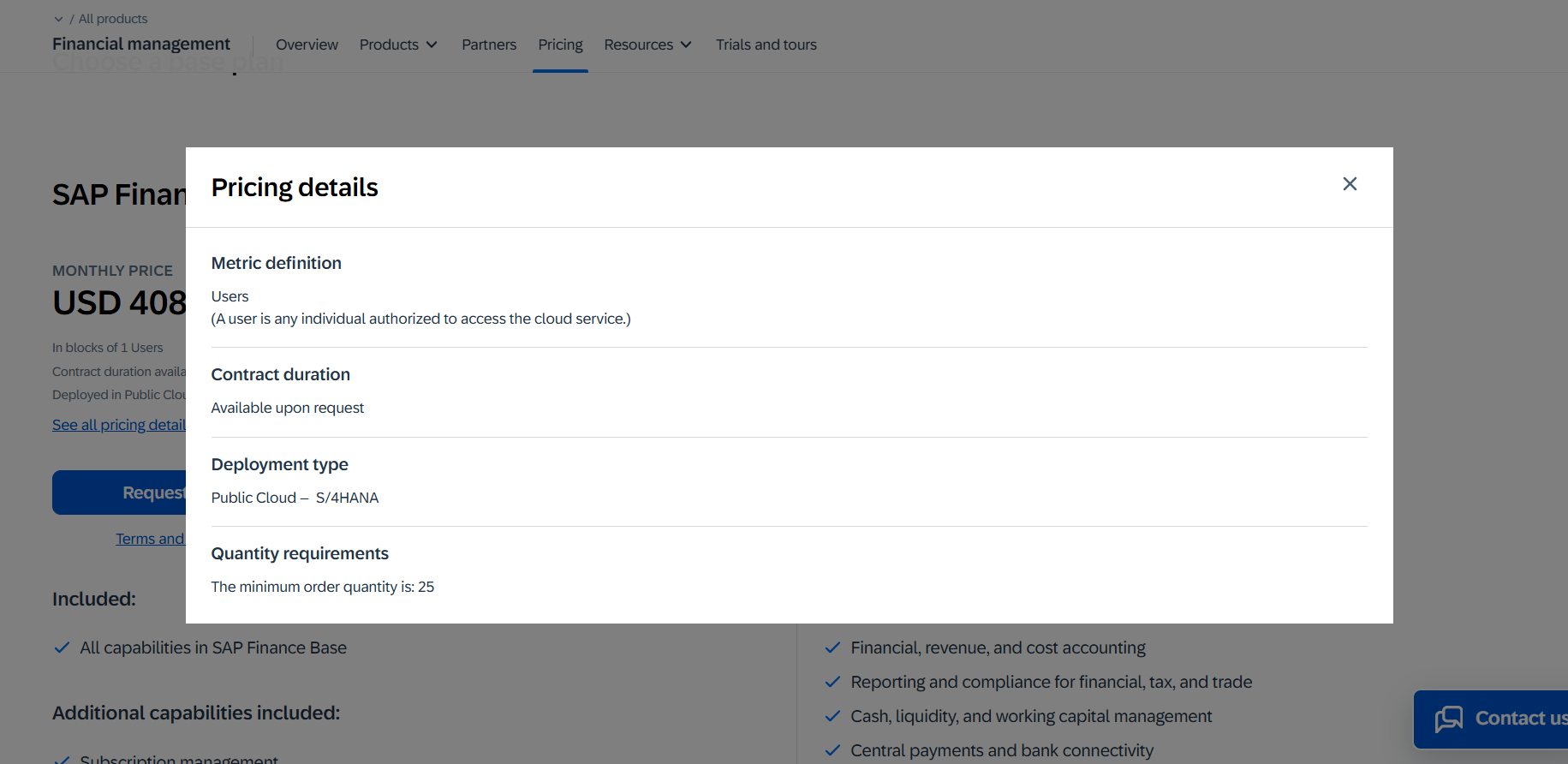
Task: Click 'All capabilities in SAP Finance Base' text
Action: 213,648
